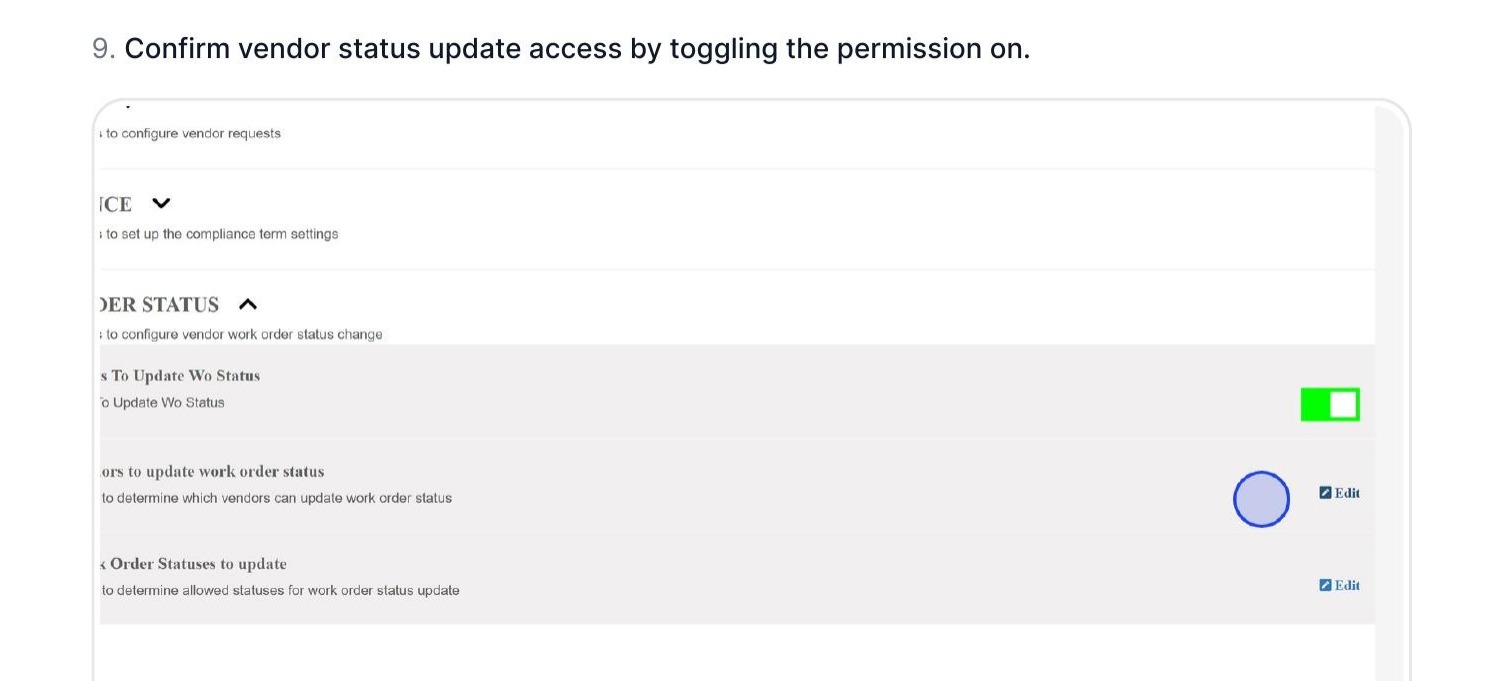
Task: Click 'allowed statuses for work order' description text
Action: (281, 590)
